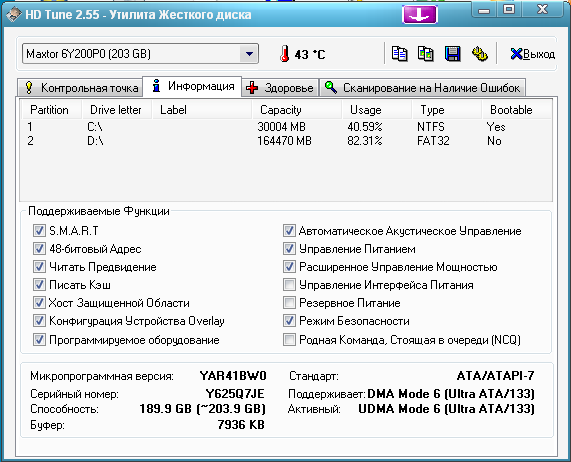Toggle the Читать Предвидение checkbox
Image resolution: width=571 pixels, height=462 pixels.
39,266
